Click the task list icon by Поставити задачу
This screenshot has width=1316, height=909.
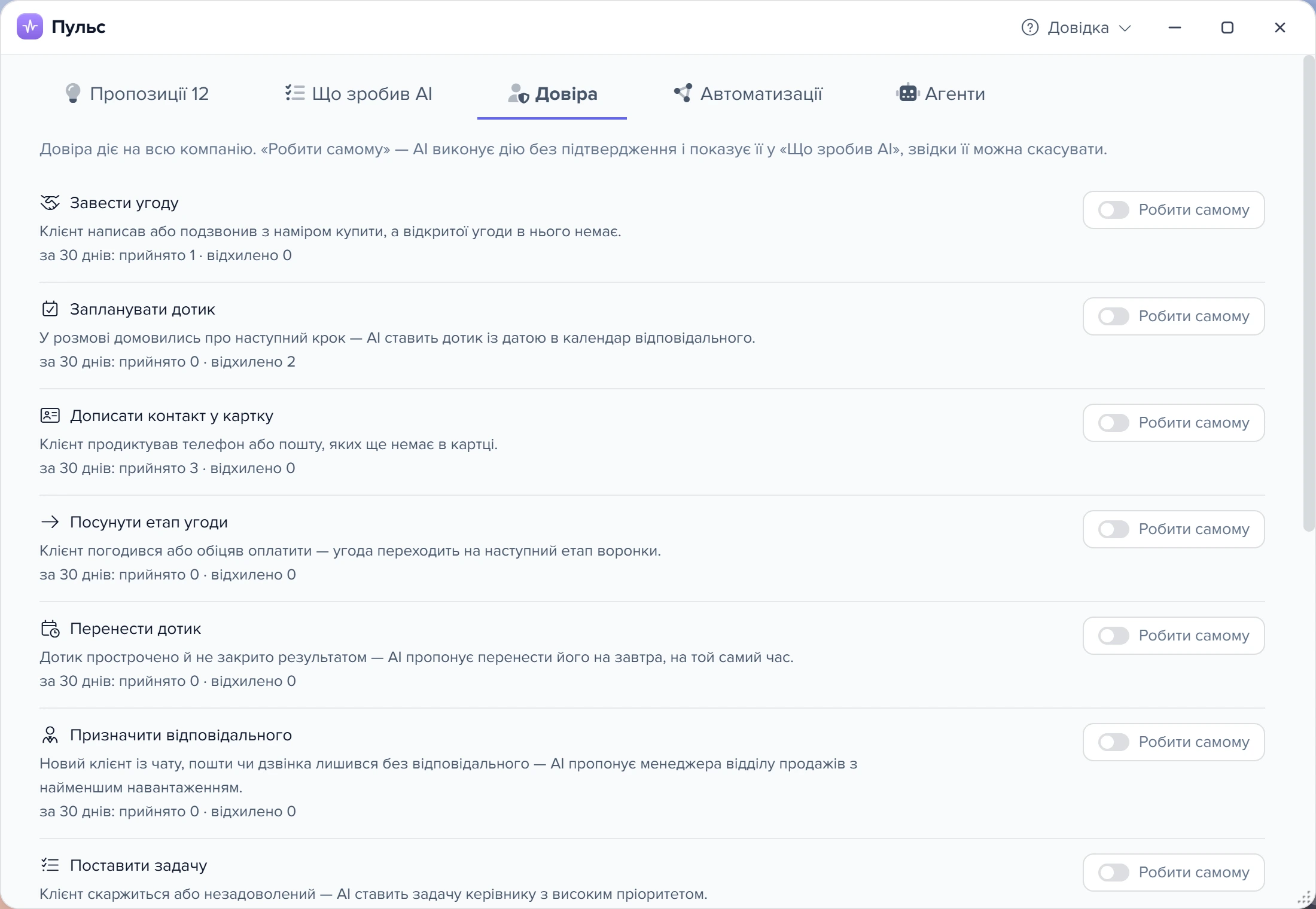pyautogui.click(x=50, y=865)
